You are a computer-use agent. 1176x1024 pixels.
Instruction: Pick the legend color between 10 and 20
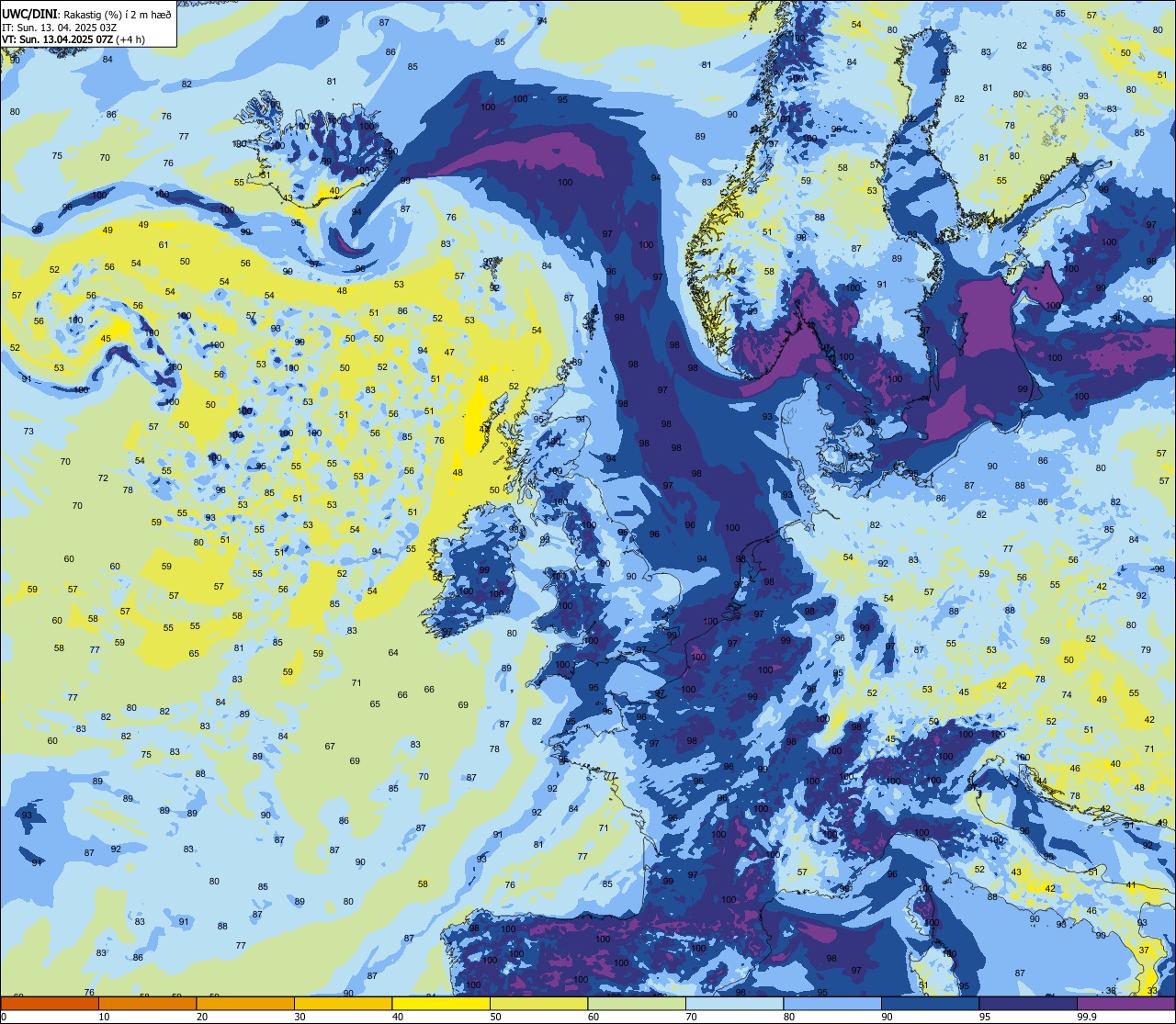tap(147, 1003)
